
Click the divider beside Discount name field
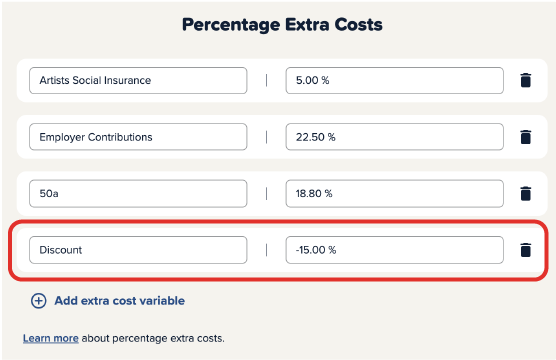[x=266, y=250]
